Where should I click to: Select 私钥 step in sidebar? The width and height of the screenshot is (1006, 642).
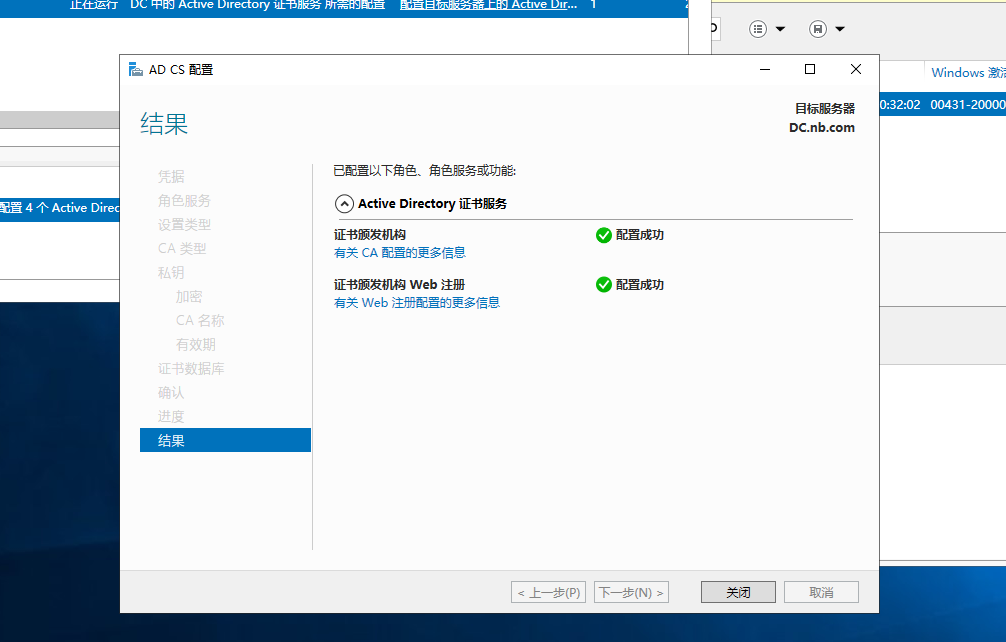coord(171,273)
